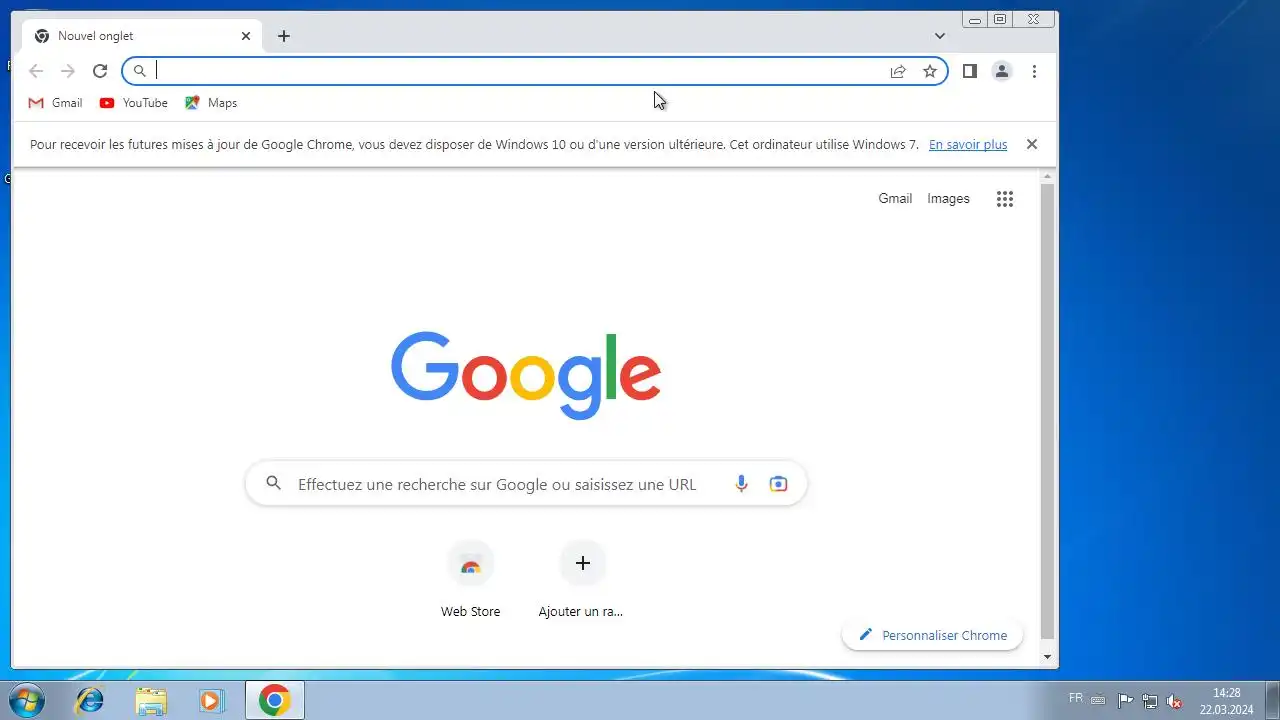
Task: Open Windows Explorer from the taskbar
Action: coord(151,700)
